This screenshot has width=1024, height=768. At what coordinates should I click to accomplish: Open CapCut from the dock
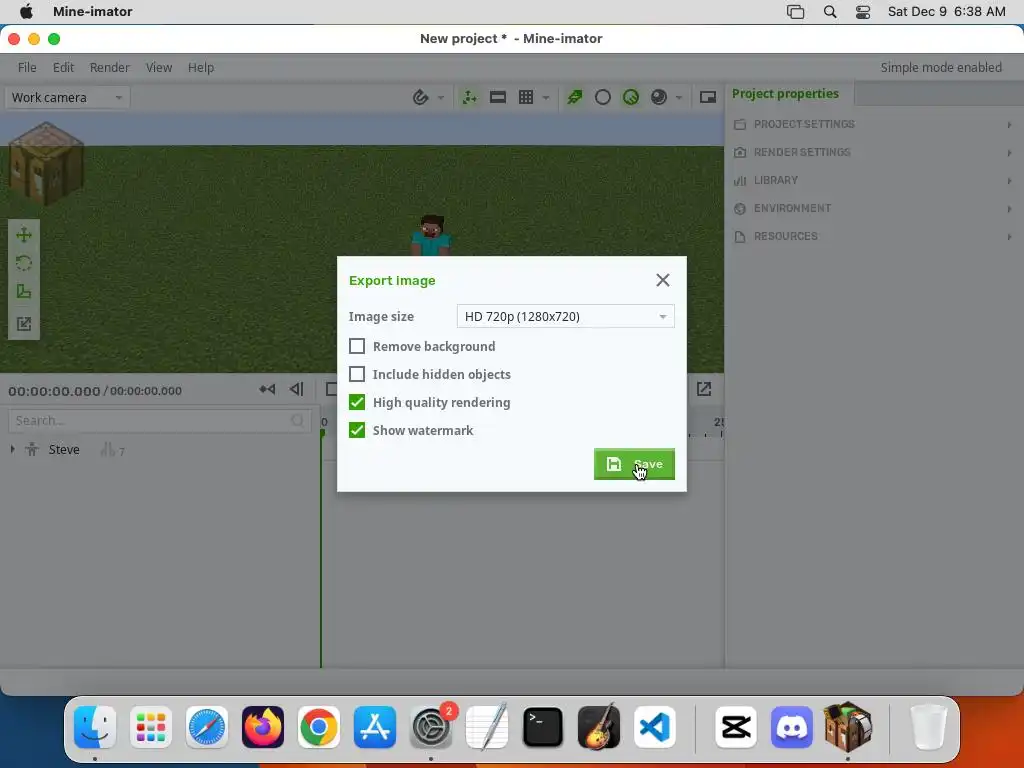coord(736,727)
